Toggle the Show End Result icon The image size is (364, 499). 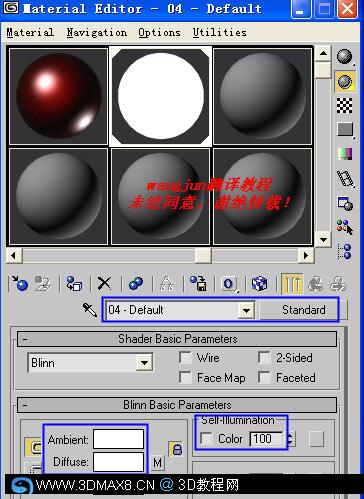pyautogui.click(x=292, y=284)
